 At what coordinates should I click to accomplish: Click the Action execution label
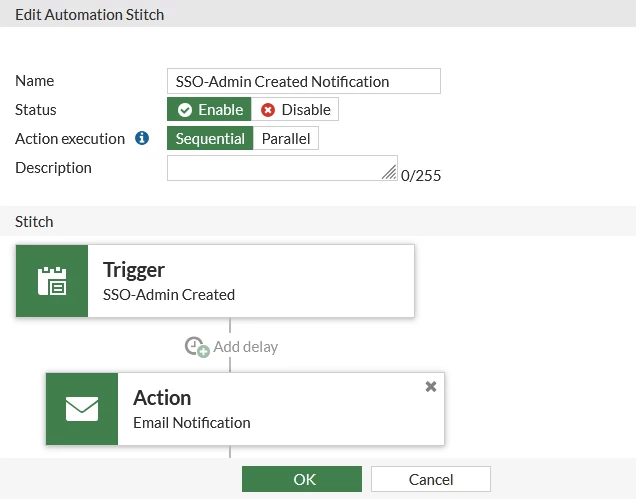pos(70,139)
